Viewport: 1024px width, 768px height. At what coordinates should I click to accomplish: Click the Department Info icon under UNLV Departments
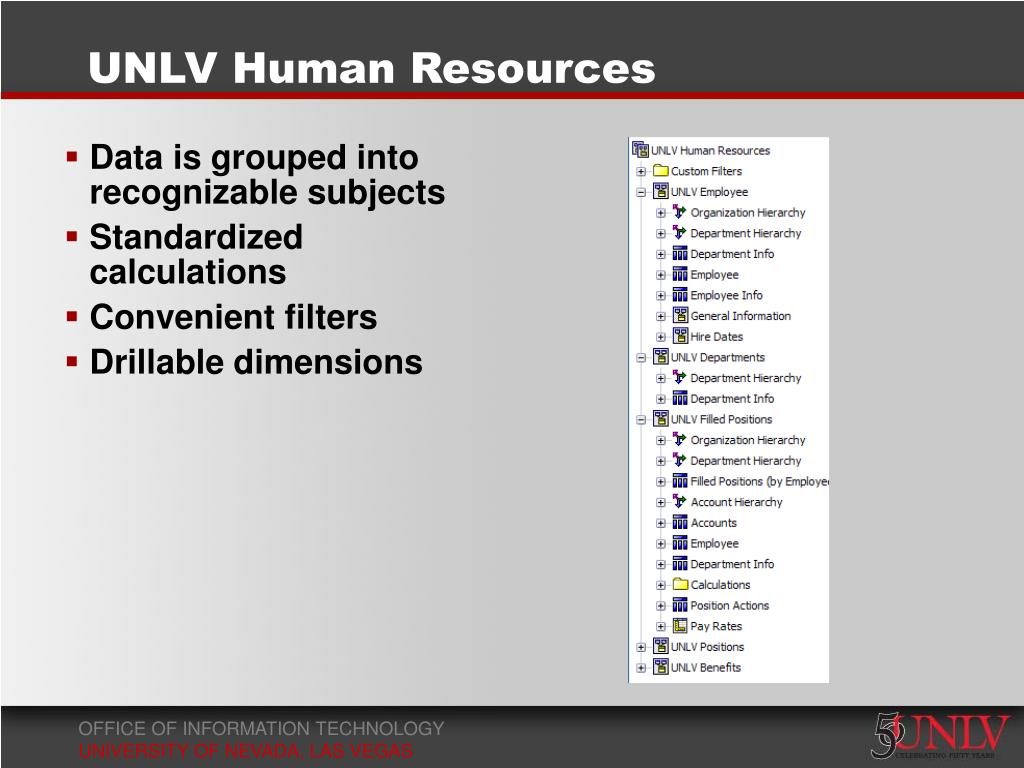(680, 398)
